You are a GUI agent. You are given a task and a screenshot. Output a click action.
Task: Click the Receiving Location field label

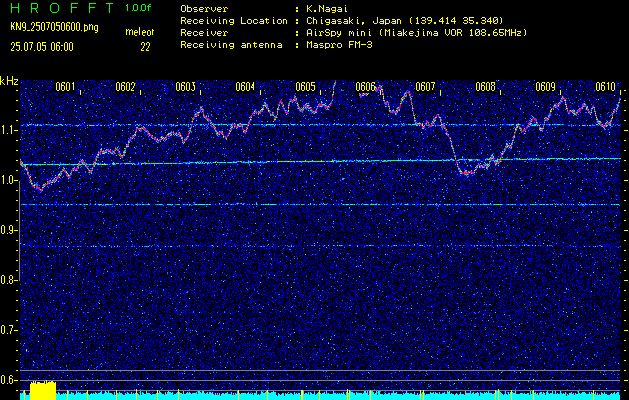pyautogui.click(x=234, y=21)
